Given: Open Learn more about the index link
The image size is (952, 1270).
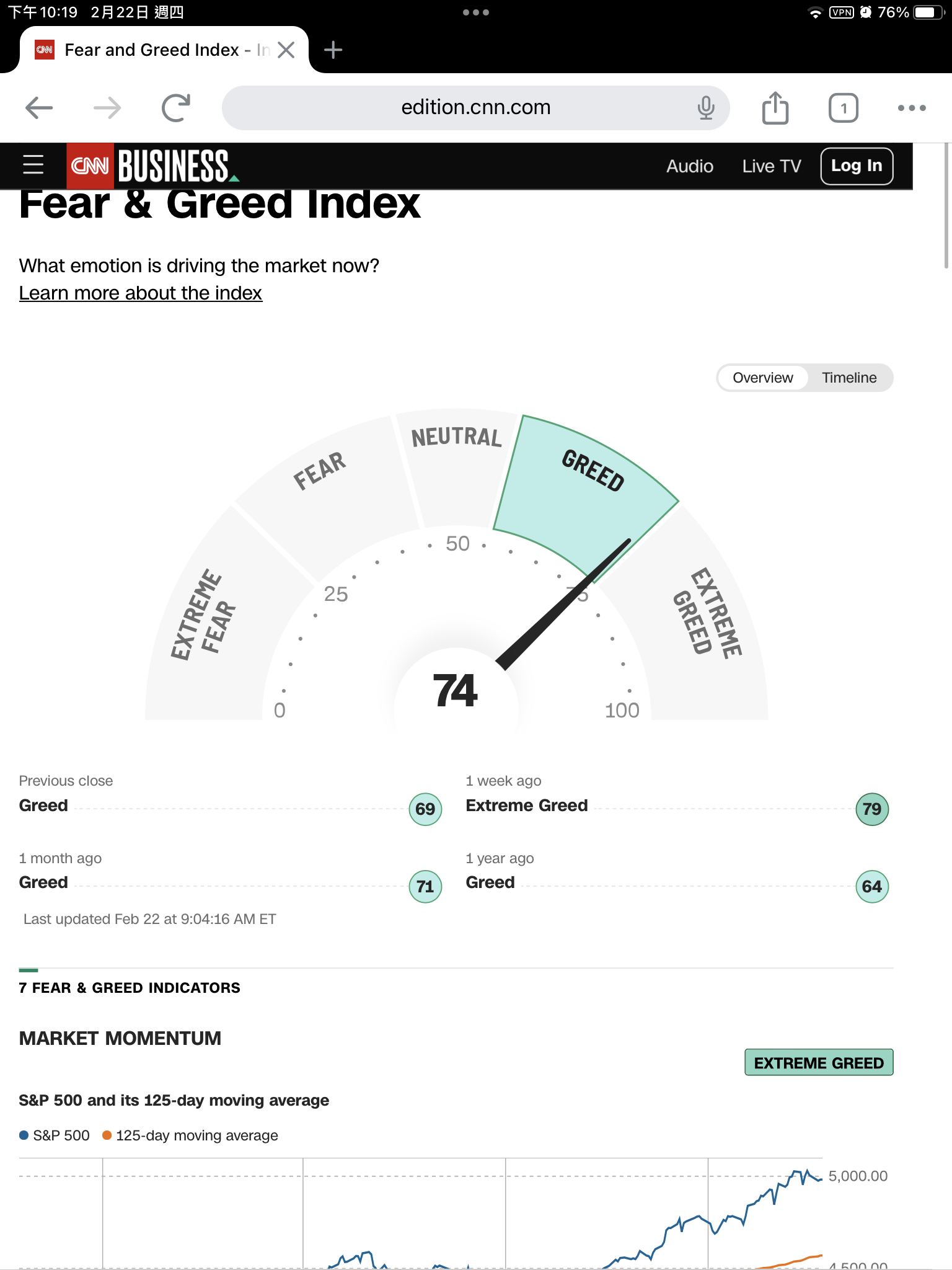Looking at the screenshot, I should point(141,293).
